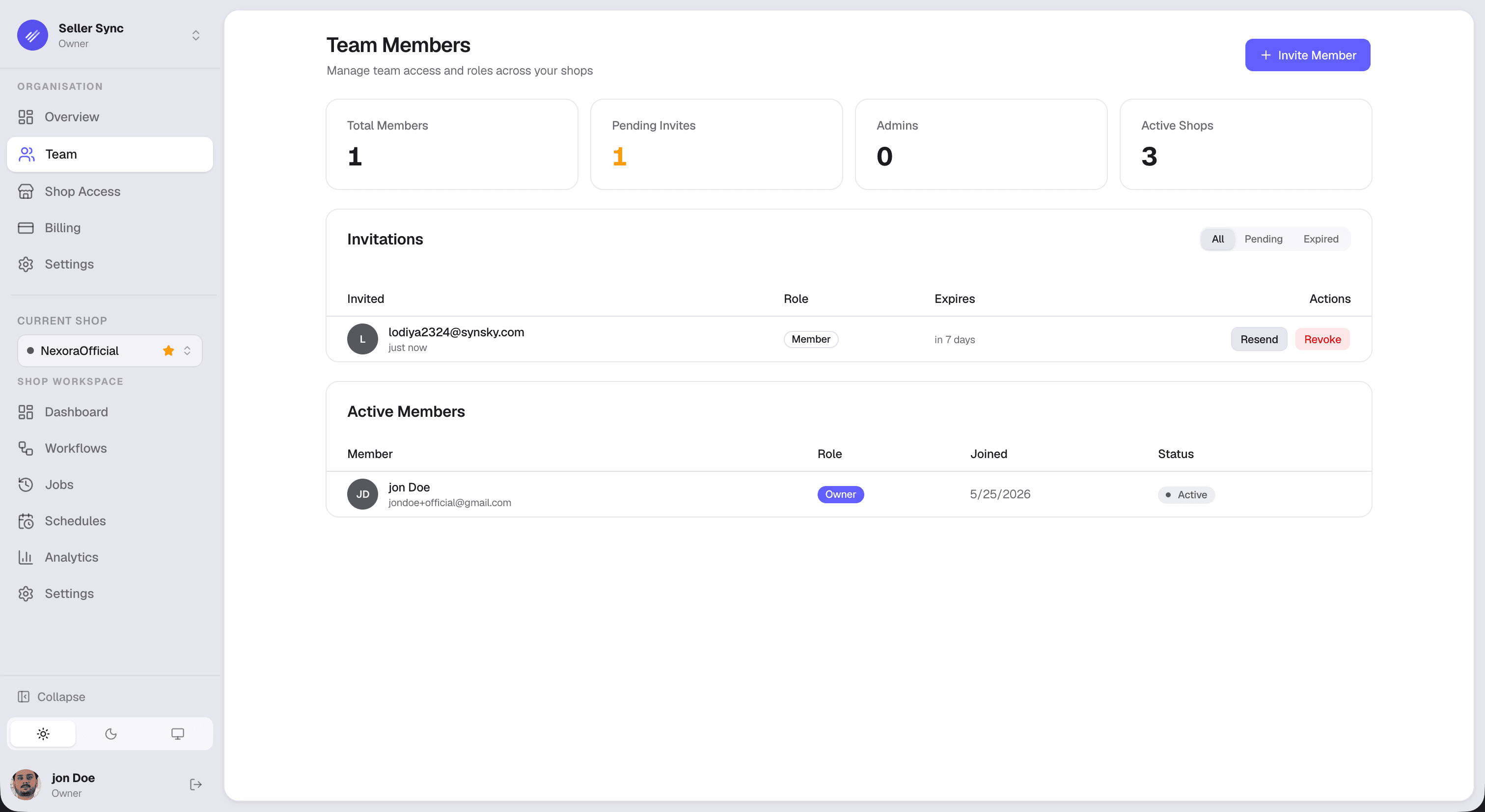Click the log out icon
Image resolution: width=1485 pixels, height=812 pixels.
196,785
